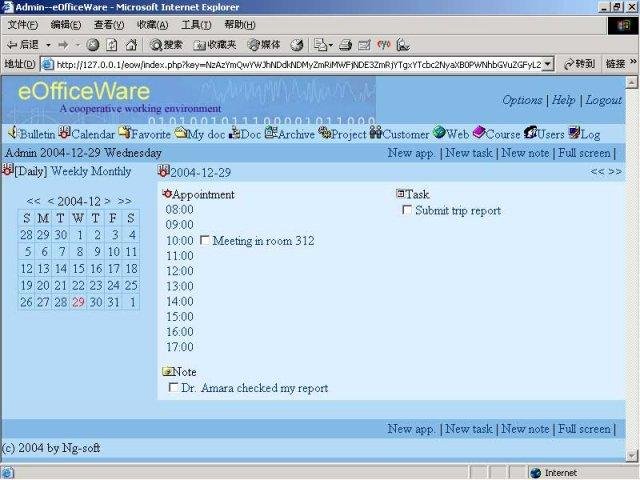Viewport: 640px width, 480px height.
Task: Open the Users module icon
Action: point(531,132)
